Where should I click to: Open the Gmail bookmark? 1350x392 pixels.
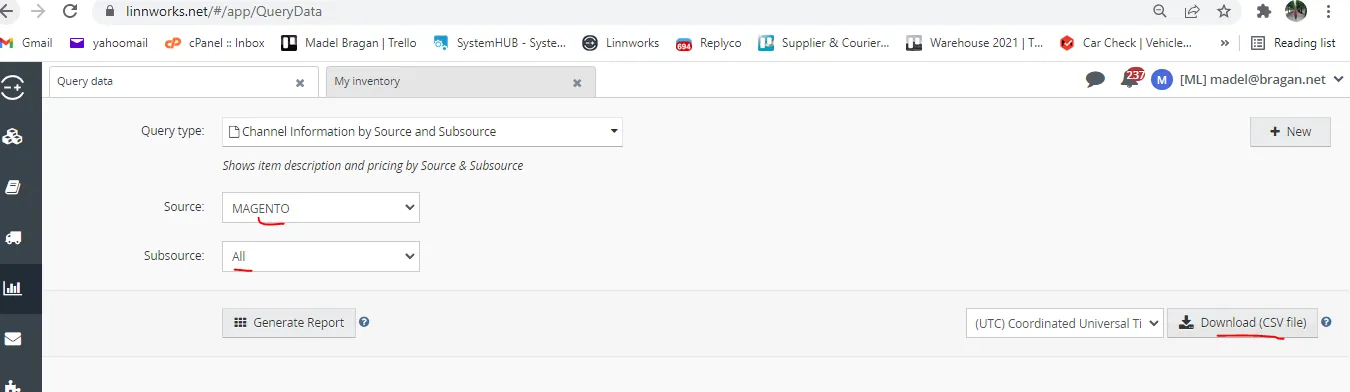(x=26, y=43)
